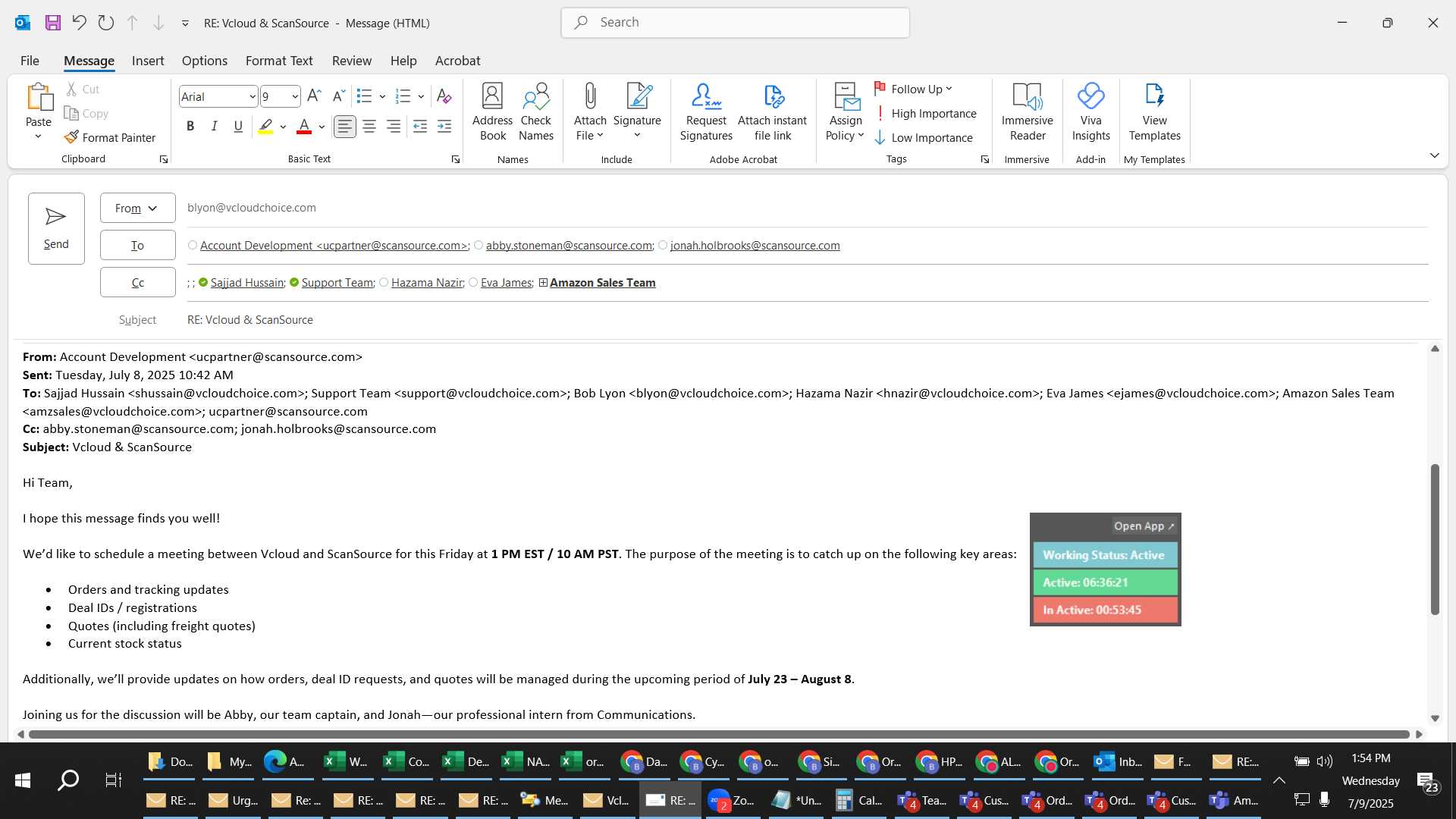
Task: Open the Address Book
Action: [493, 111]
